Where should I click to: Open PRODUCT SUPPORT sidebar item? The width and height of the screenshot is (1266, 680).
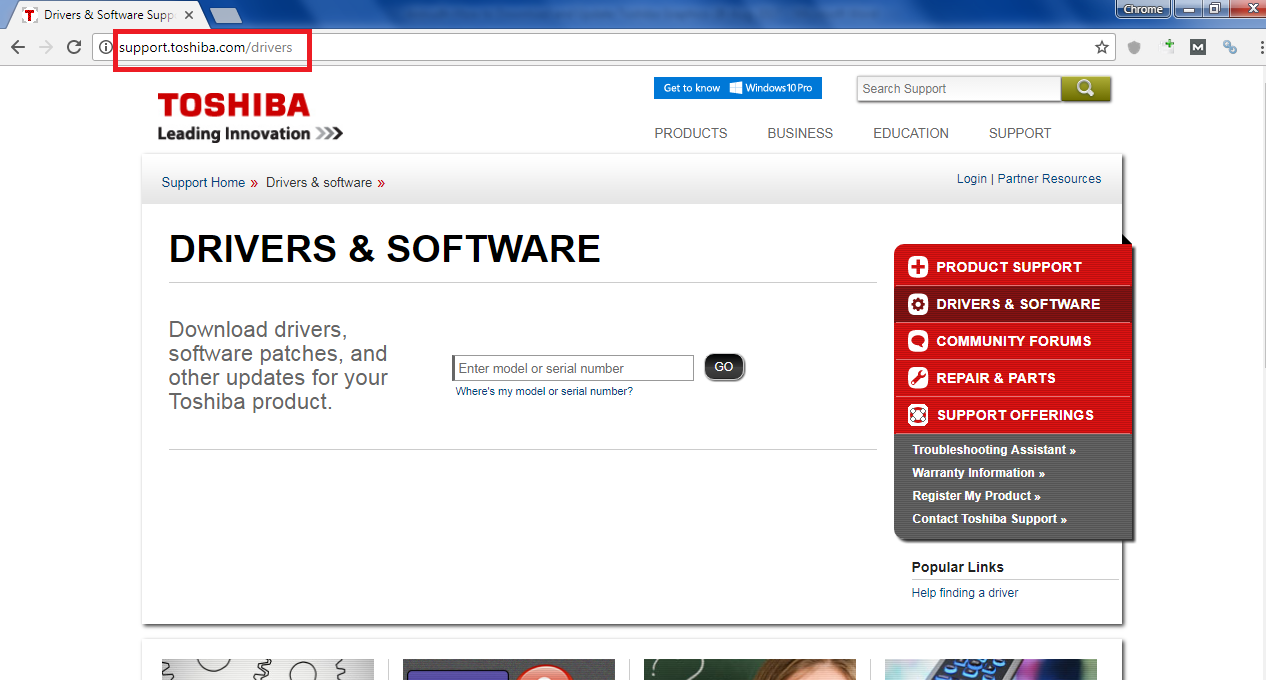coord(1013,267)
